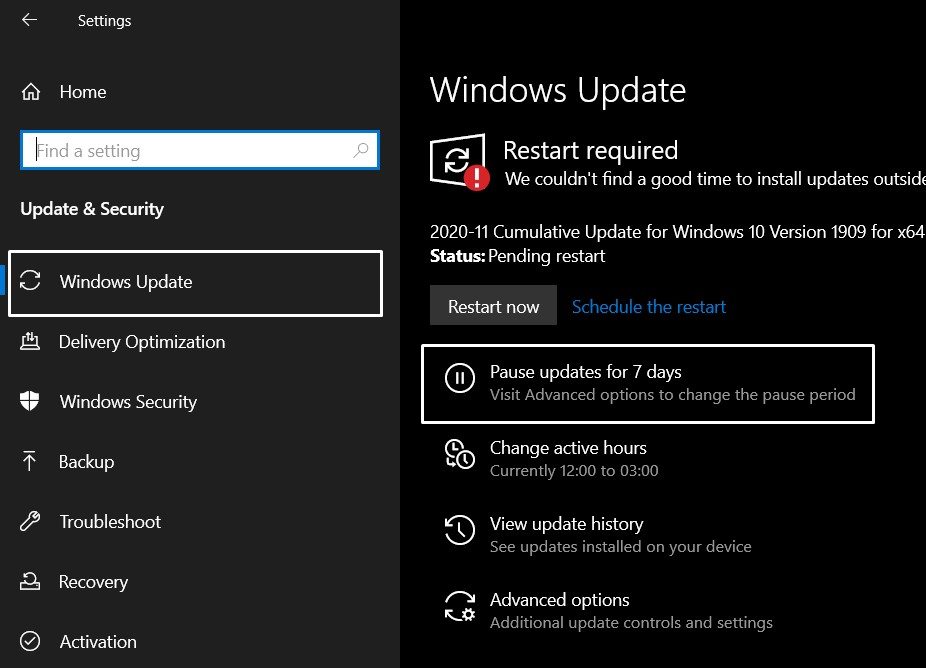The height and width of the screenshot is (668, 926).
Task: Click the Restart required status icon
Action: pyautogui.click(x=459, y=161)
